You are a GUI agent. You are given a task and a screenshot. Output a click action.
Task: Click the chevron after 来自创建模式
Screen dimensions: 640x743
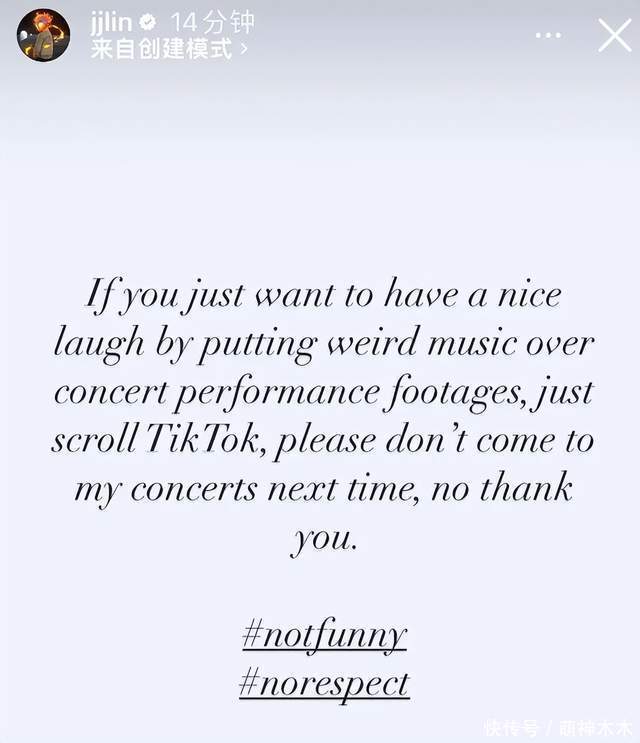pos(243,49)
